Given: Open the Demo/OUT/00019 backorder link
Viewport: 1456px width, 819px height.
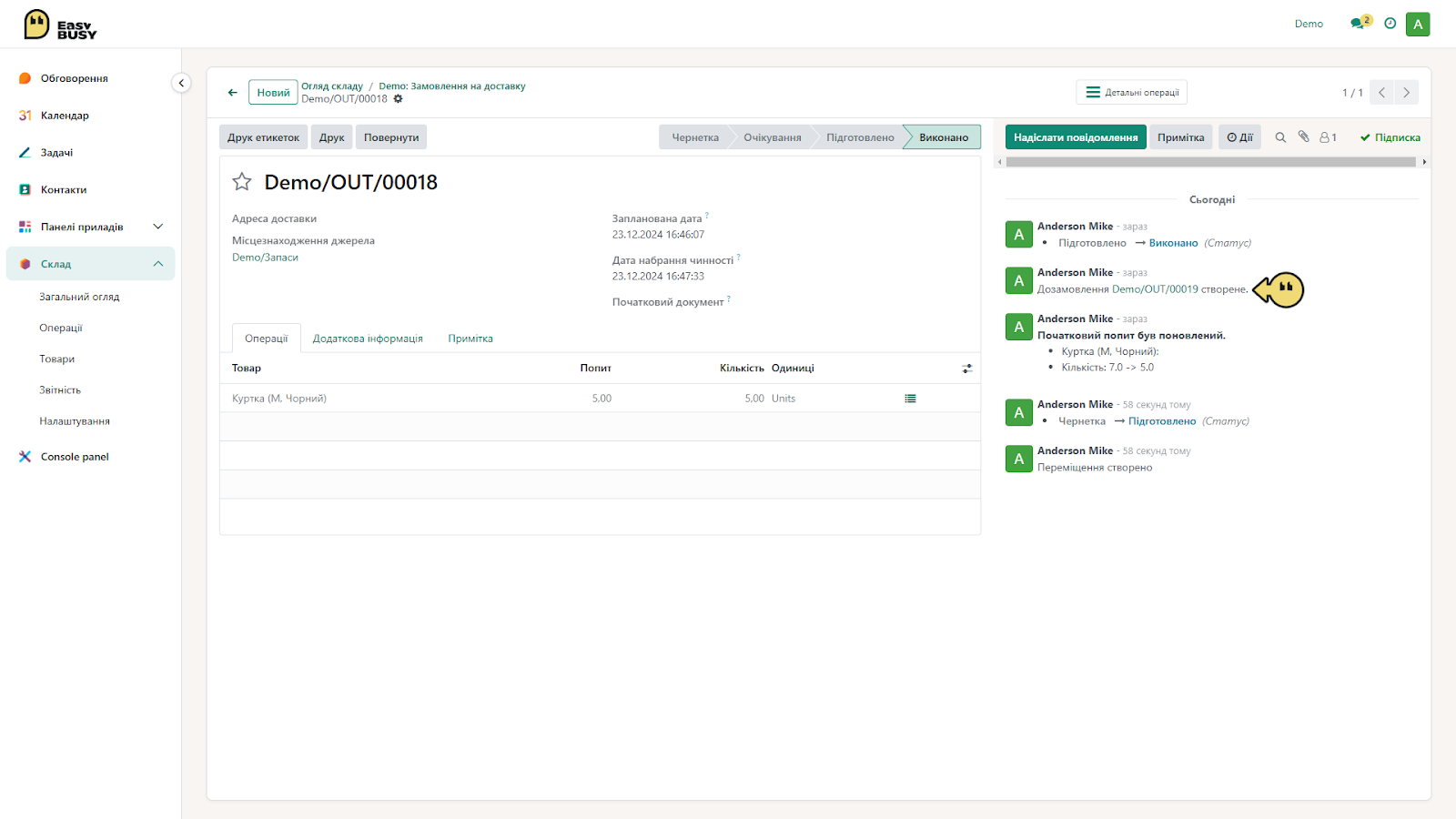Looking at the screenshot, I should (1155, 289).
